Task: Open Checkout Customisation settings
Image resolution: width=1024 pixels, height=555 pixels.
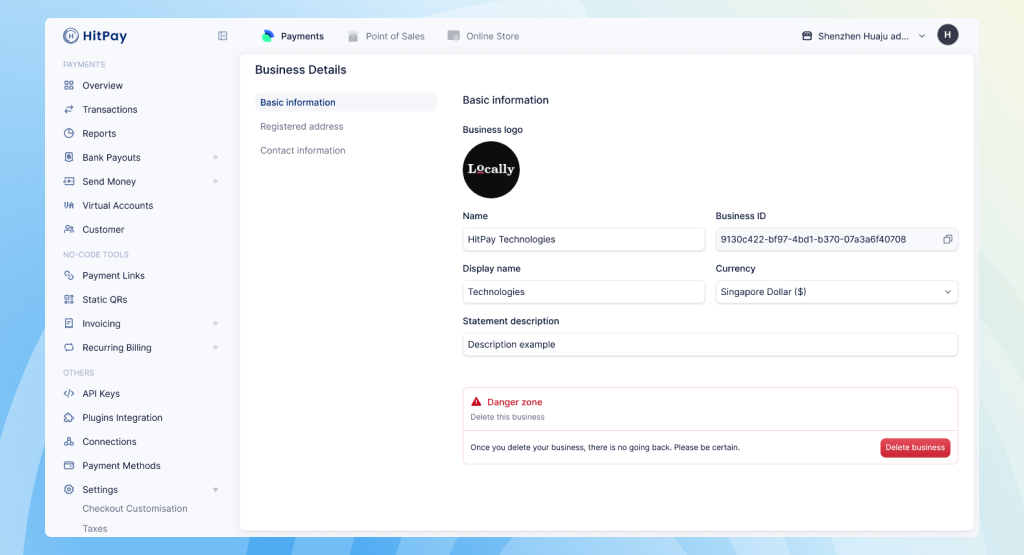Action: (135, 509)
